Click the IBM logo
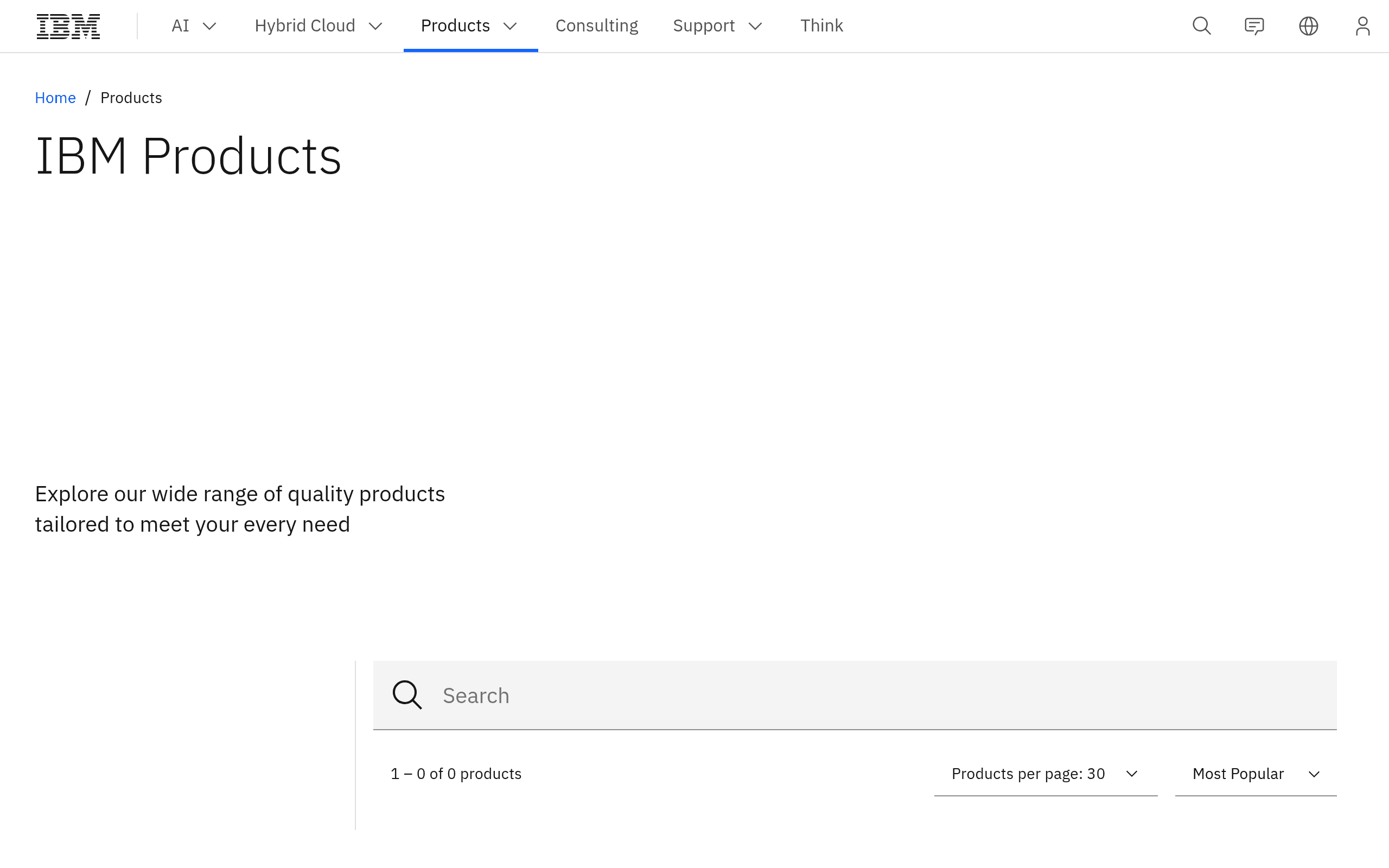The width and height of the screenshot is (1389, 868). point(68,26)
